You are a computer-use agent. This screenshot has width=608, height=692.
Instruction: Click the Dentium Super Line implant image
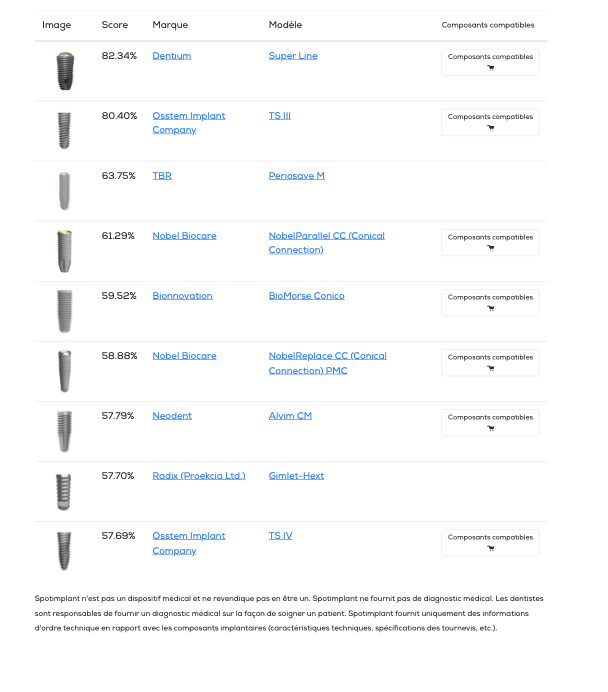point(65,71)
